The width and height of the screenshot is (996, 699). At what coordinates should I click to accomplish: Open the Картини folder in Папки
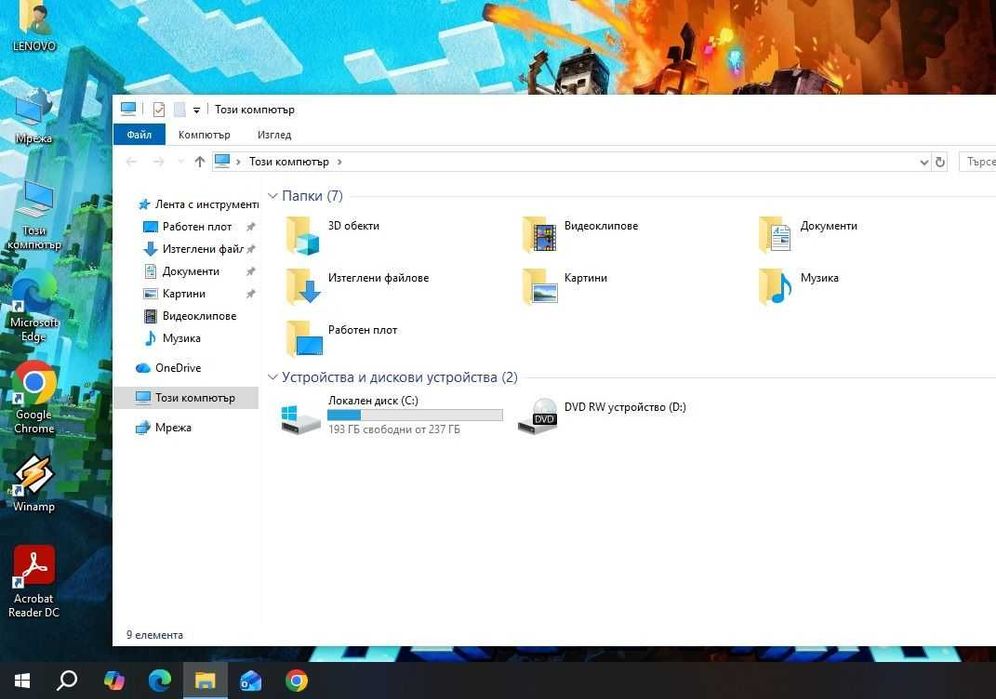[565, 286]
